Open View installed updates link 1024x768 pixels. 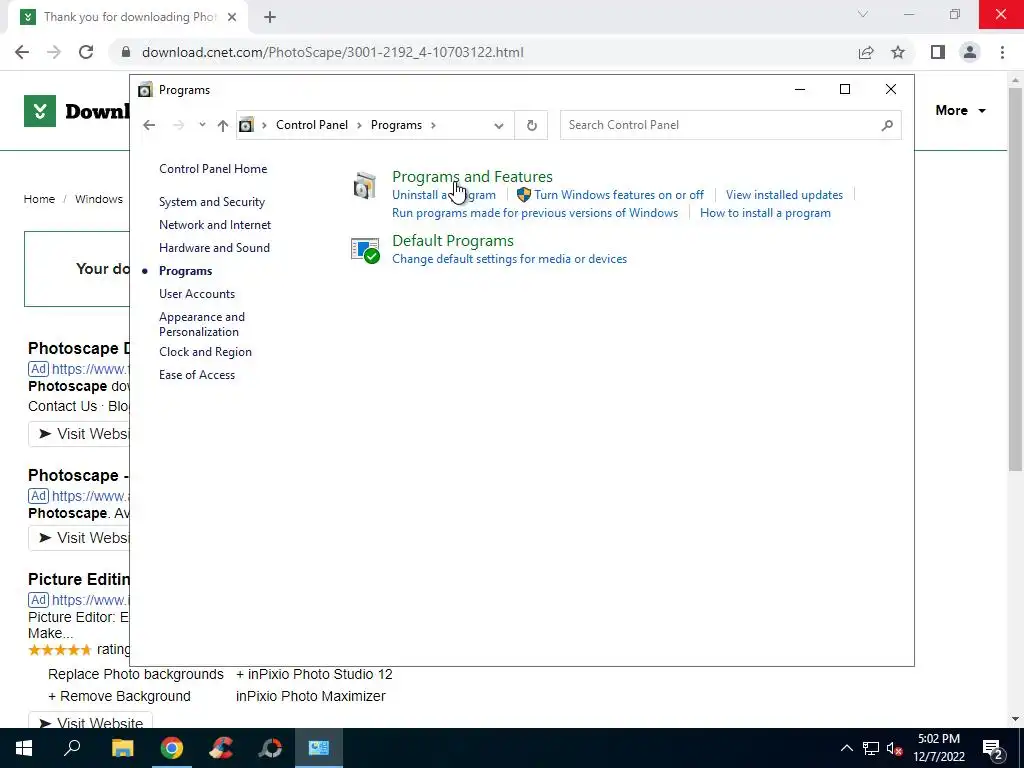tap(784, 195)
